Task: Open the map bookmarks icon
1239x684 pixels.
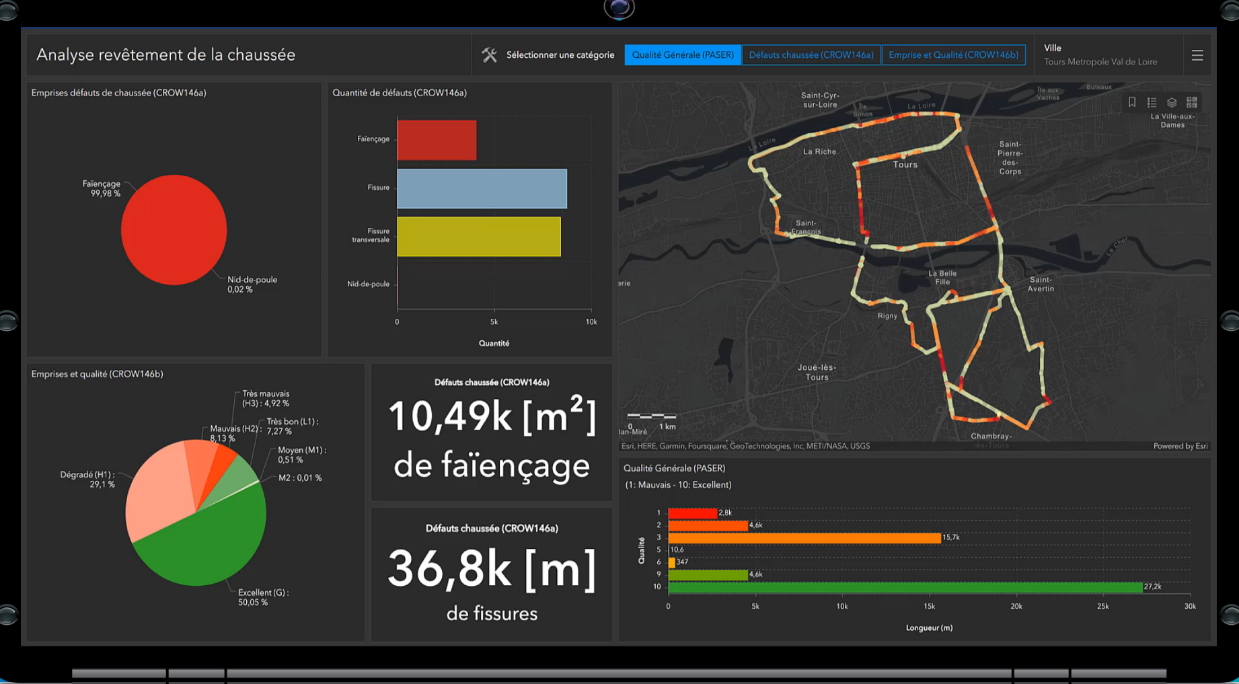Action: point(1132,102)
